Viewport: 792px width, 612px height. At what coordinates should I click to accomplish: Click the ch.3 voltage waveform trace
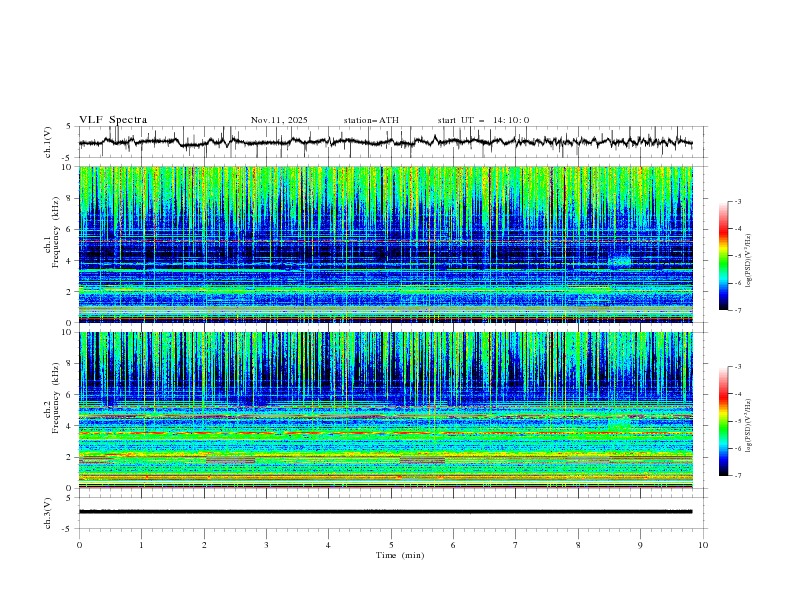click(385, 512)
